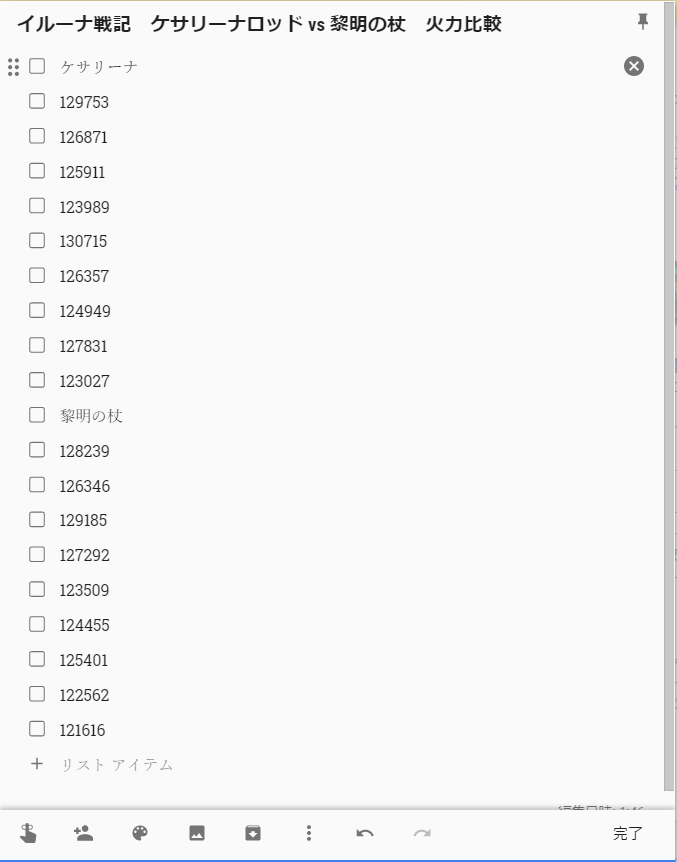Pin the note with the pushpin icon
This screenshot has width=677, height=862.
coord(642,22)
